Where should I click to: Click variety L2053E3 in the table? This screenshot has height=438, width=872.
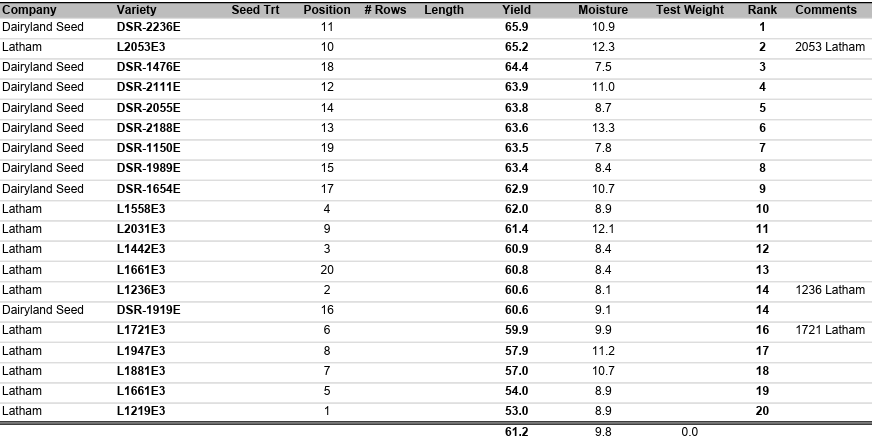click(x=141, y=47)
